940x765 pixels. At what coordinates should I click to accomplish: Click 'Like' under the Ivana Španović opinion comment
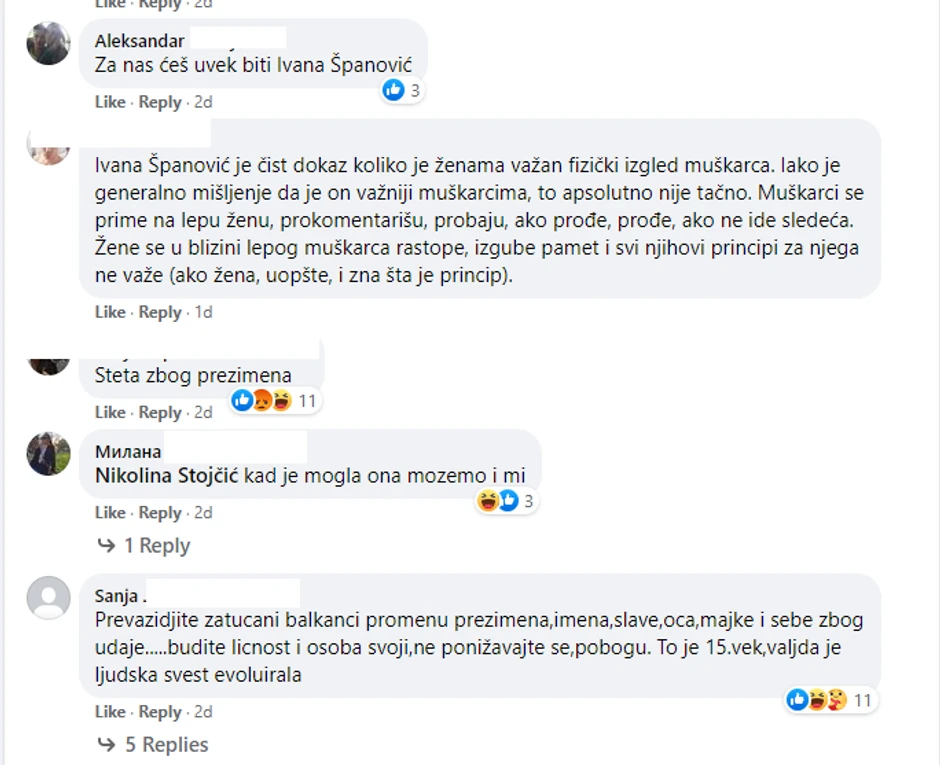[x=109, y=311]
